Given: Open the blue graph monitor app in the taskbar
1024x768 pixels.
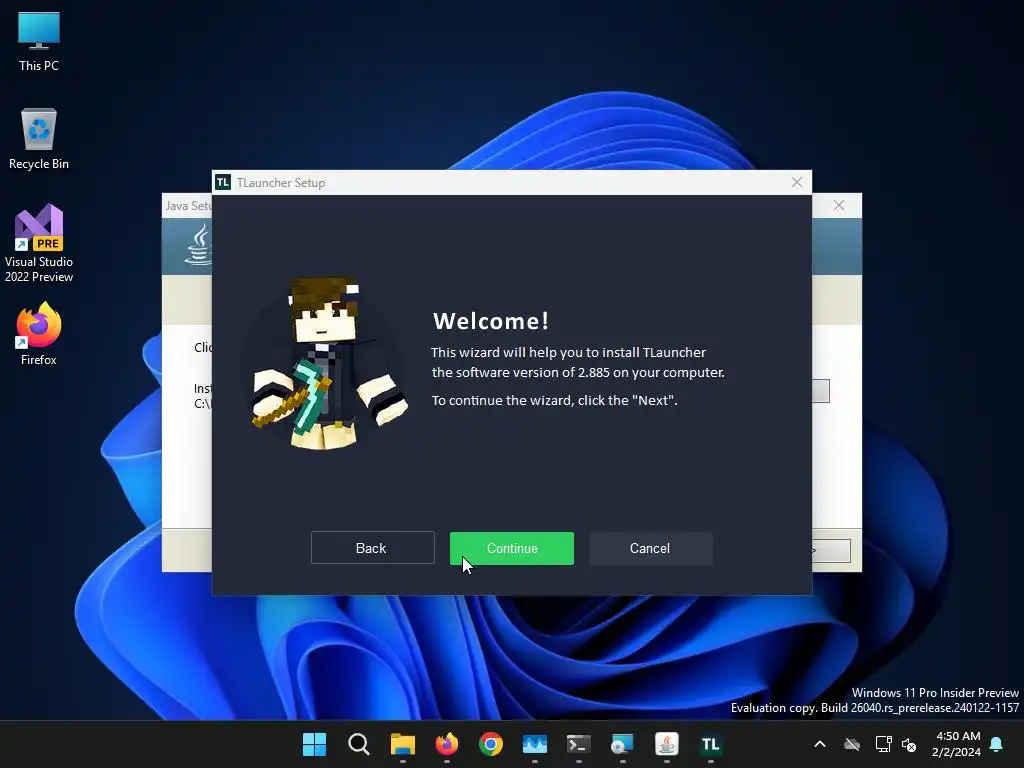Looking at the screenshot, I should tap(535, 744).
